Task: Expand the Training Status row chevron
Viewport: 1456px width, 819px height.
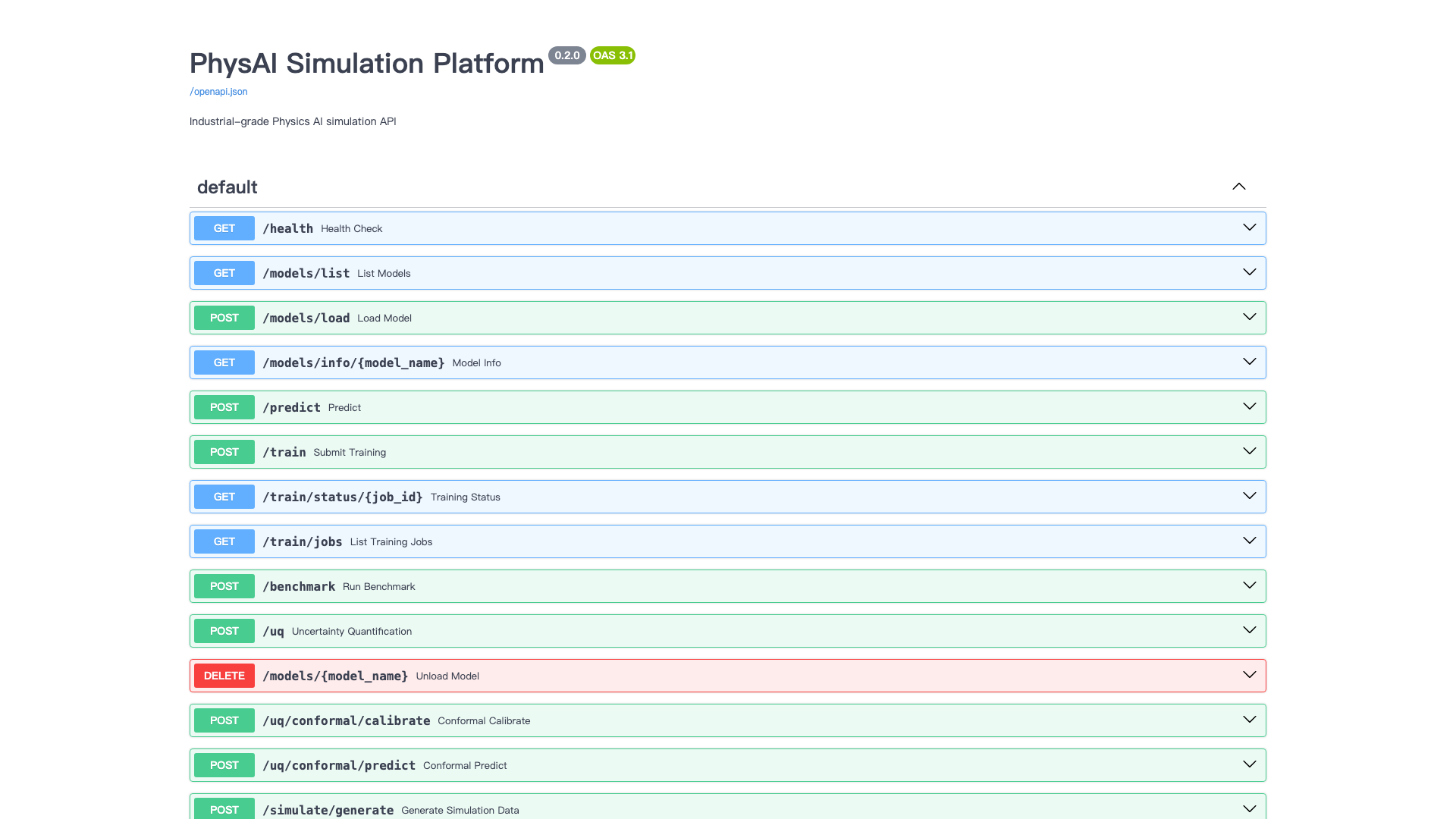Action: [1250, 496]
